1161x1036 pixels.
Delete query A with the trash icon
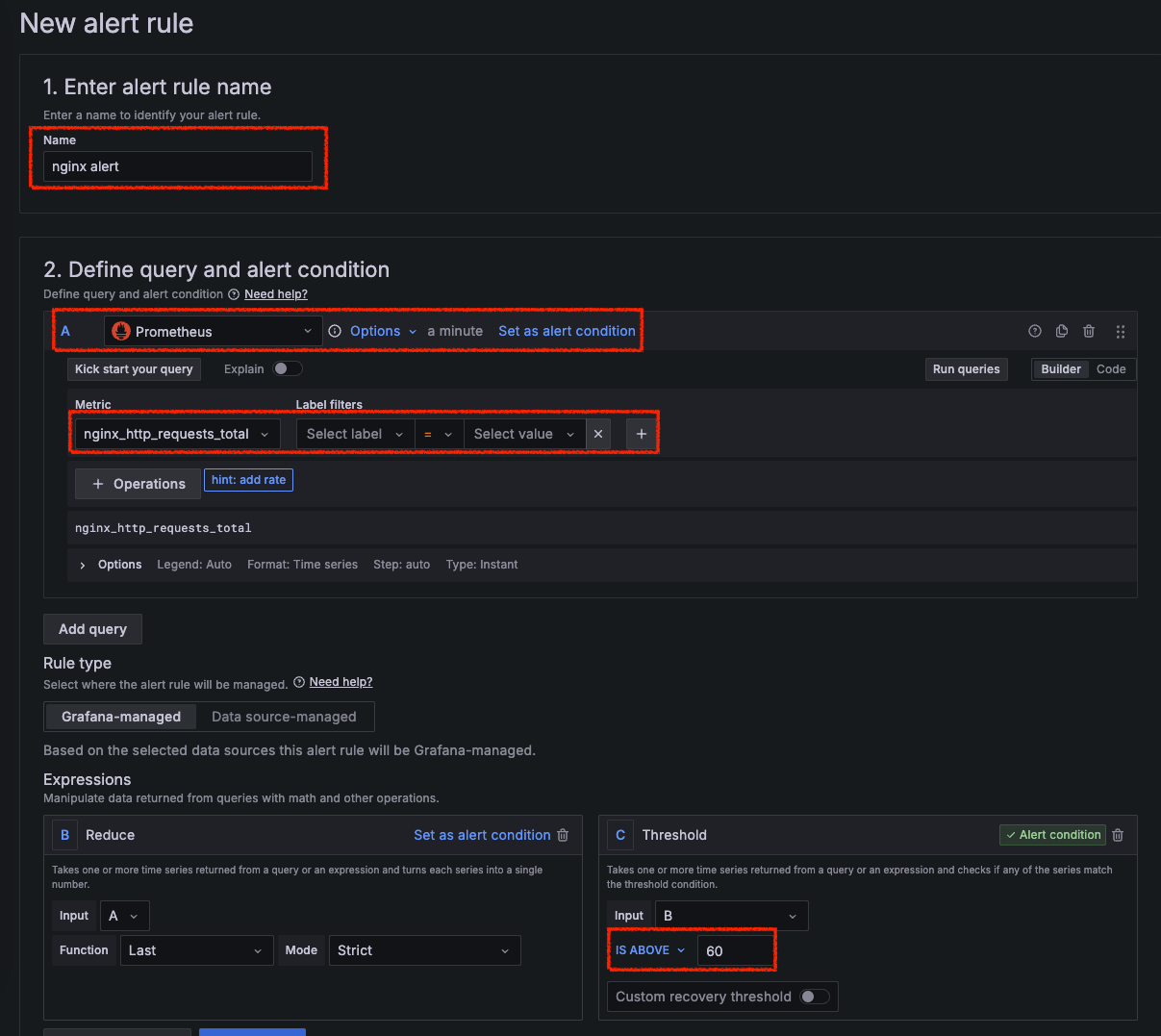tap(1089, 331)
